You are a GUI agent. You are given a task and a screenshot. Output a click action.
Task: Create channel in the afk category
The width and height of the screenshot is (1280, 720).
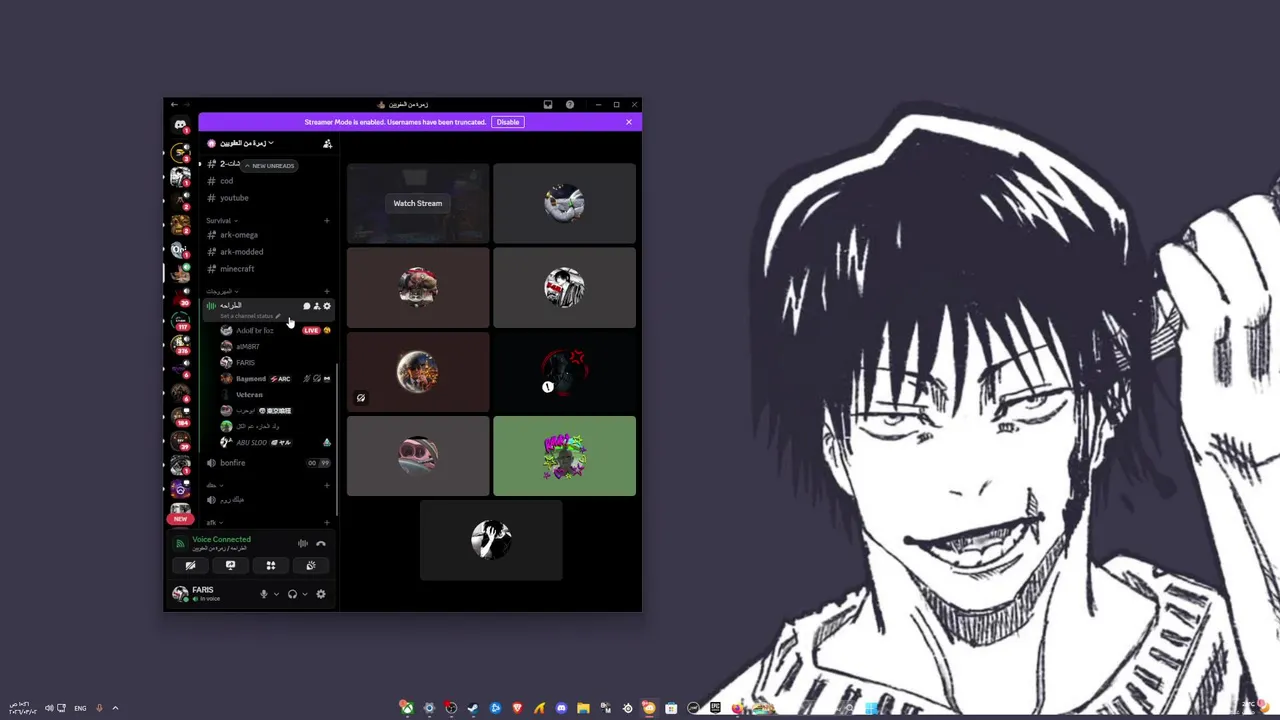327,522
